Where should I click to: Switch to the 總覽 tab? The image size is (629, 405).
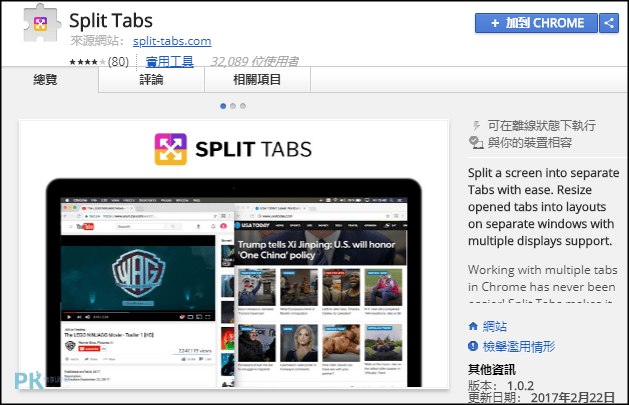pos(45,79)
